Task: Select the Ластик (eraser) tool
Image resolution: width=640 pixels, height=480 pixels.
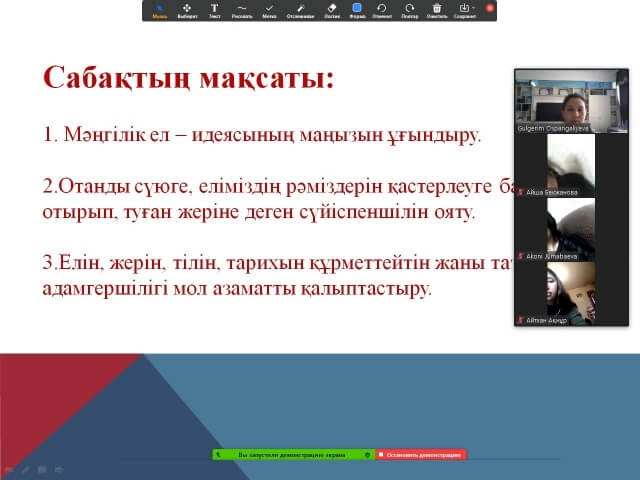Action: click(x=332, y=11)
